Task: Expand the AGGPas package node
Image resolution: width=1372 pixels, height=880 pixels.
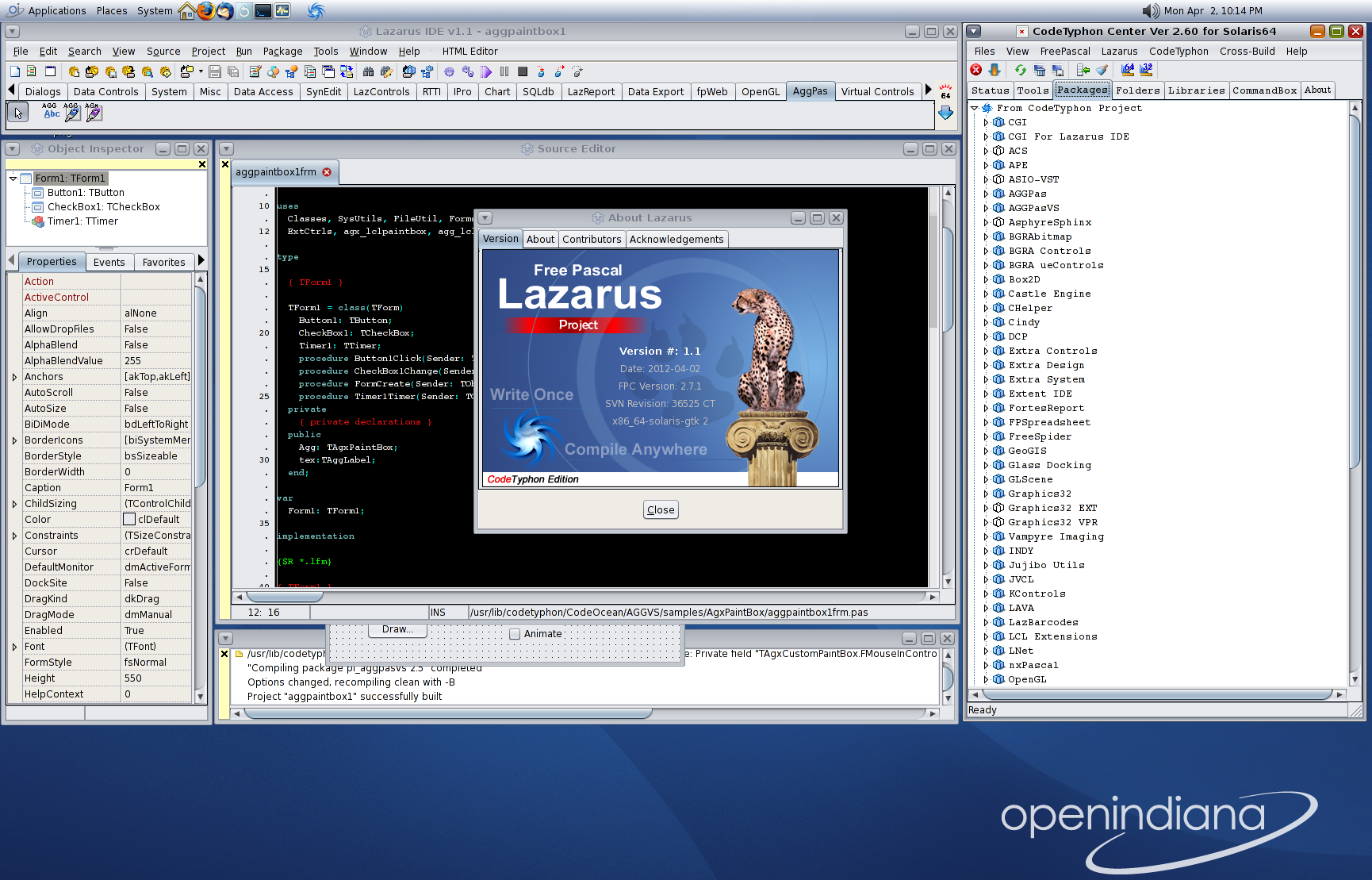Action: [x=986, y=194]
